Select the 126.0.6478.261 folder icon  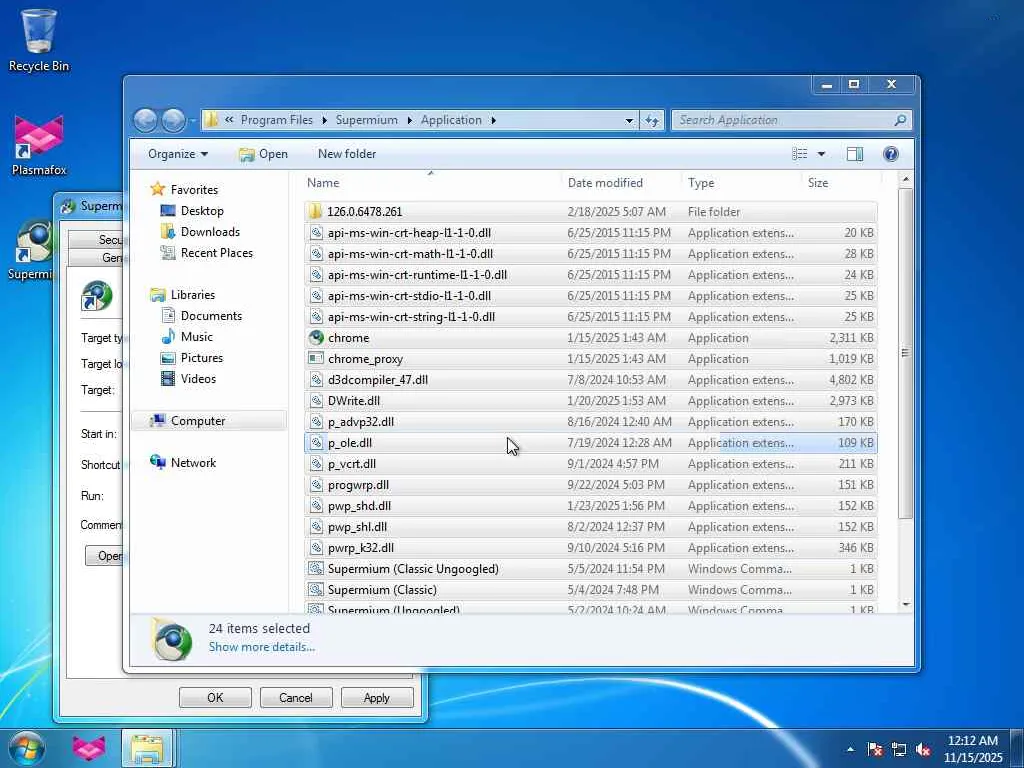click(315, 211)
